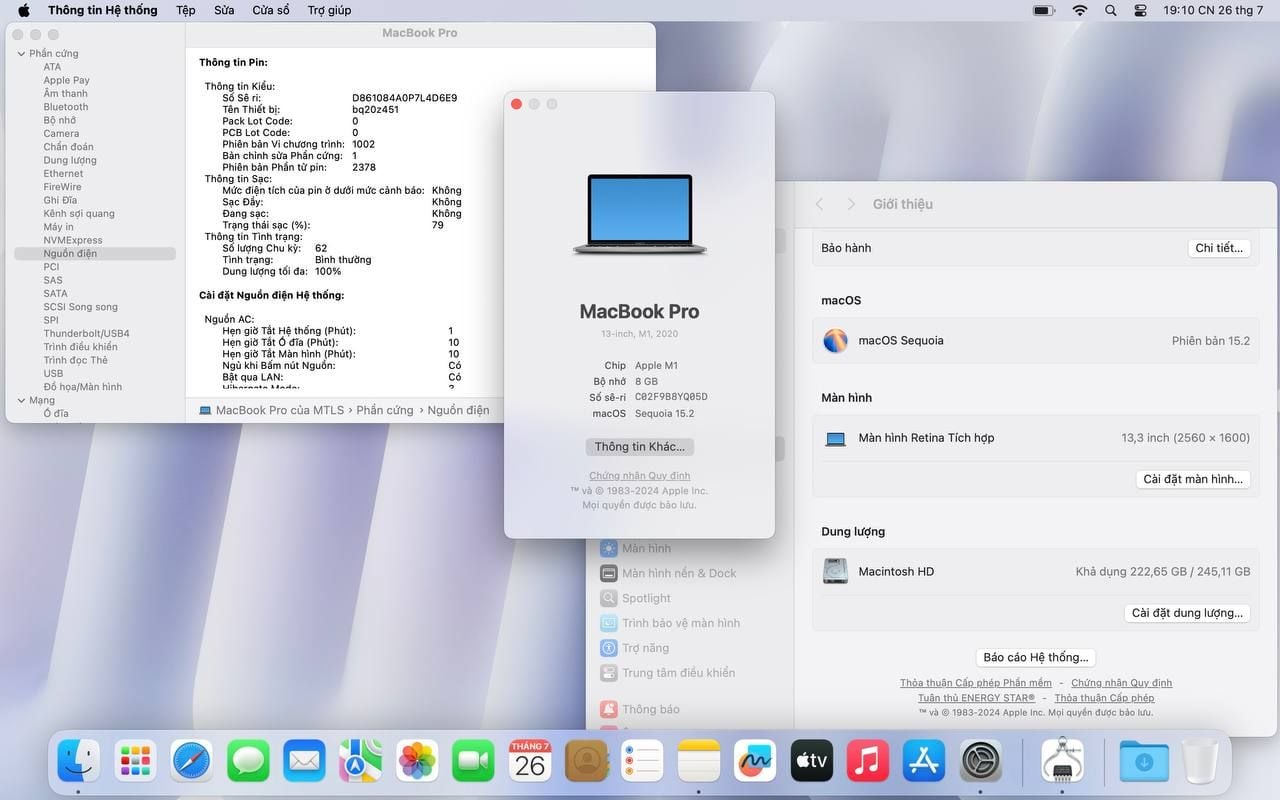Select Bluetooth in hardware tree
Screen dimensions: 1280x800
pos(66,107)
